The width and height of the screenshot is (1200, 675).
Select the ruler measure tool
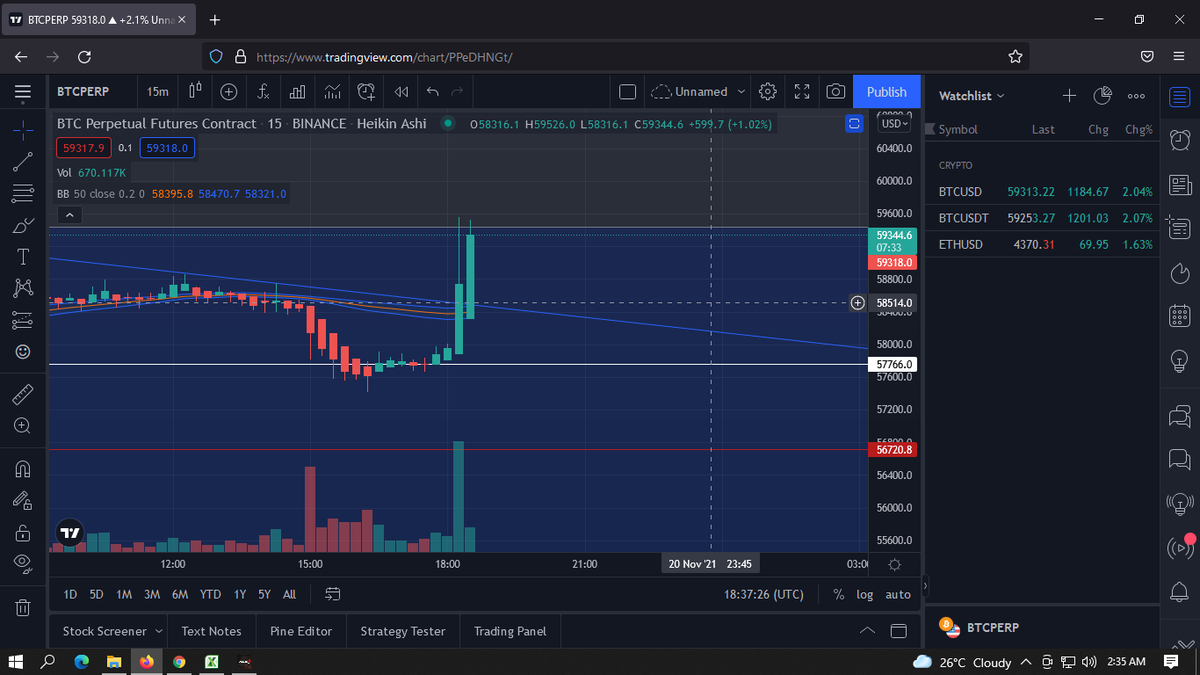point(22,393)
